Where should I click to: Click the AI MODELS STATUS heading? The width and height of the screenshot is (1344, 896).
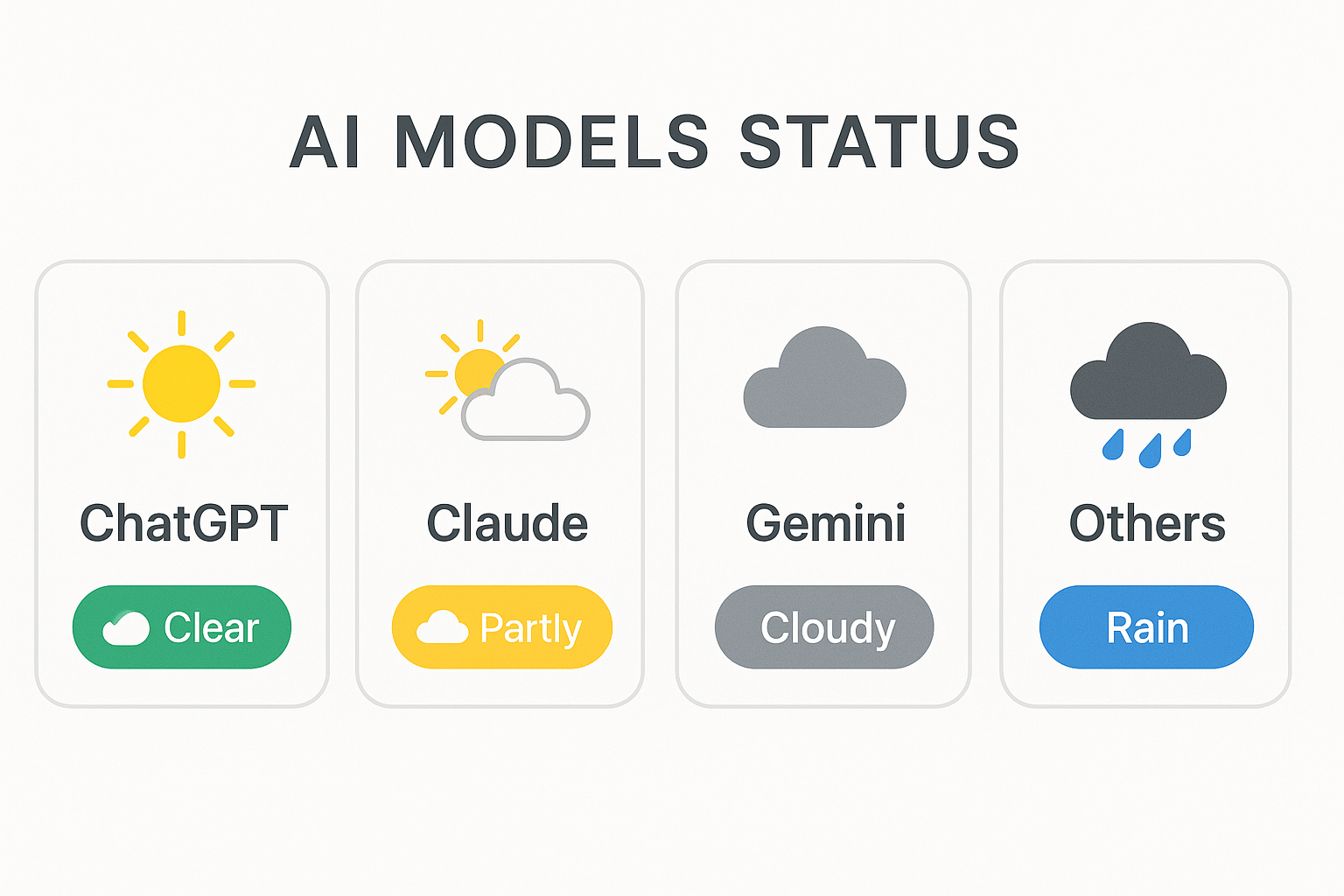point(654,142)
